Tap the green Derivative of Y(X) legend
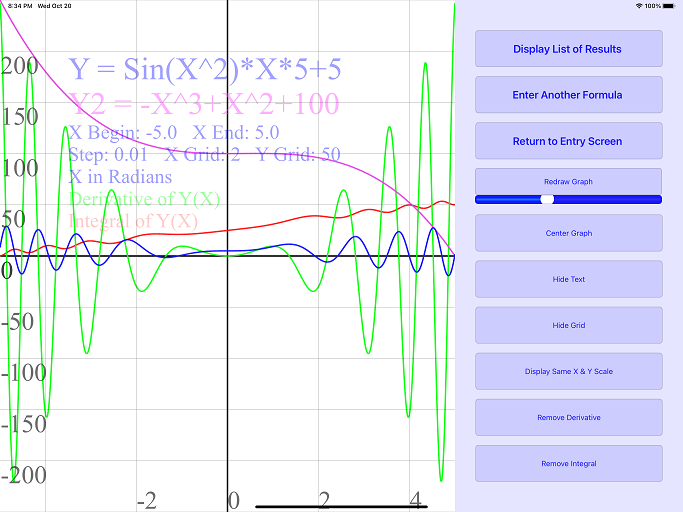Screen dimensions: 683x512 click(145, 199)
